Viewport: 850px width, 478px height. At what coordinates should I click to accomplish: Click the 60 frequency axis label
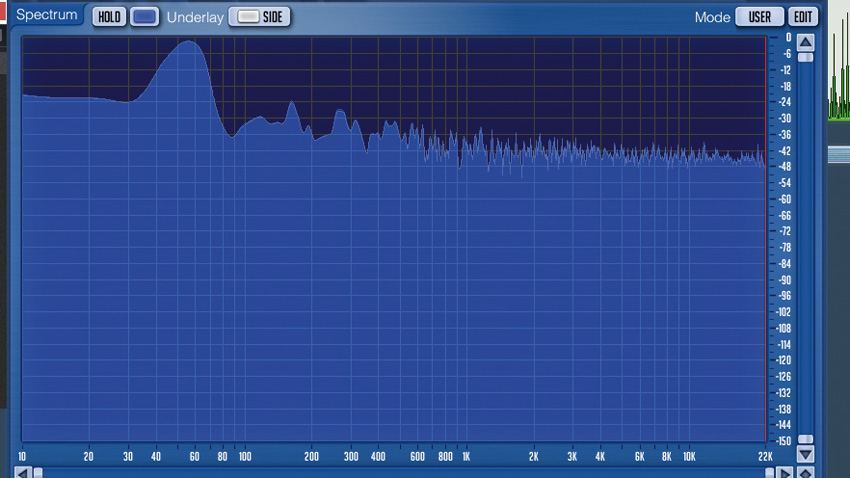[195, 457]
